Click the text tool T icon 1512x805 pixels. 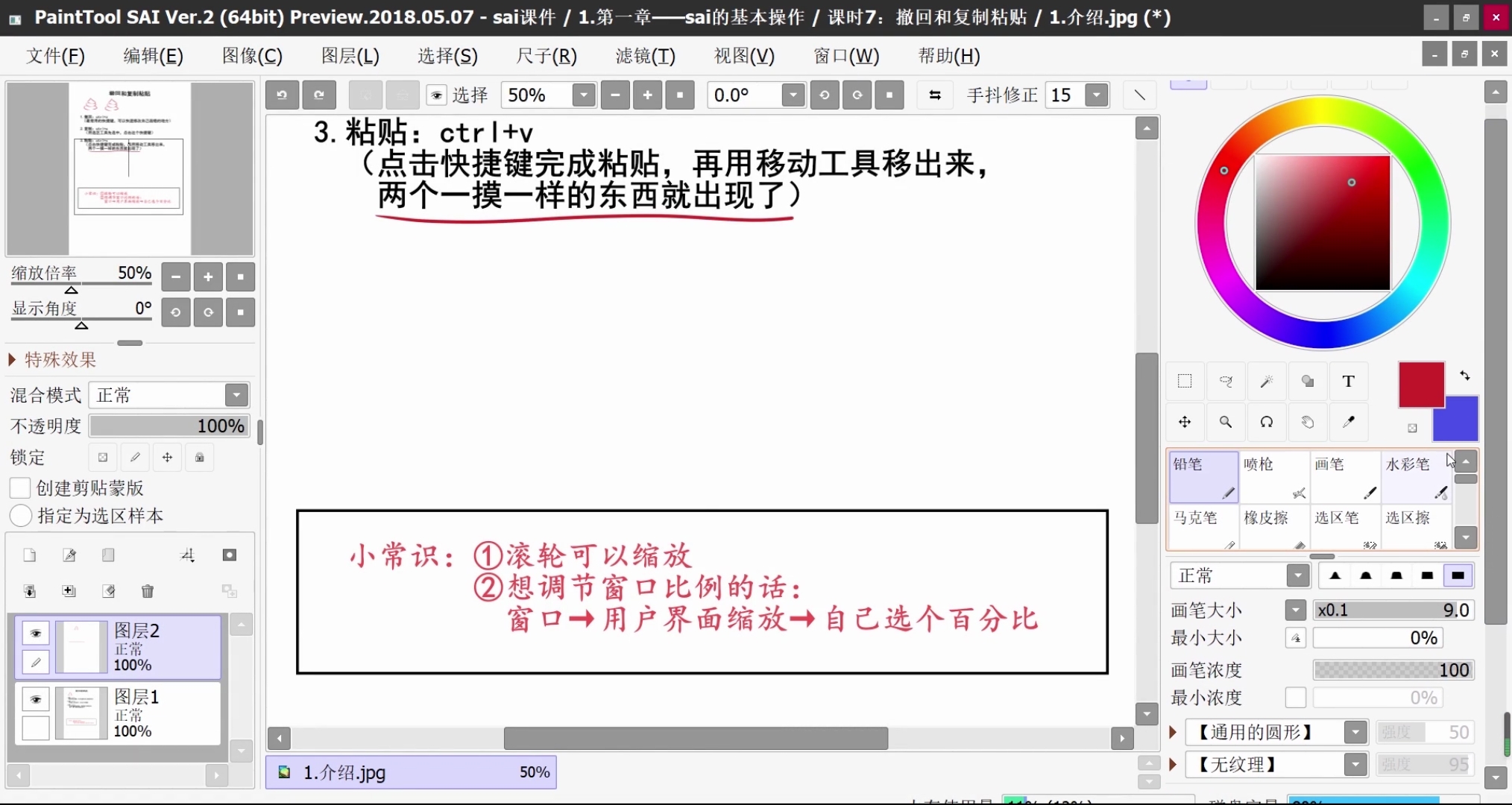(x=1347, y=381)
